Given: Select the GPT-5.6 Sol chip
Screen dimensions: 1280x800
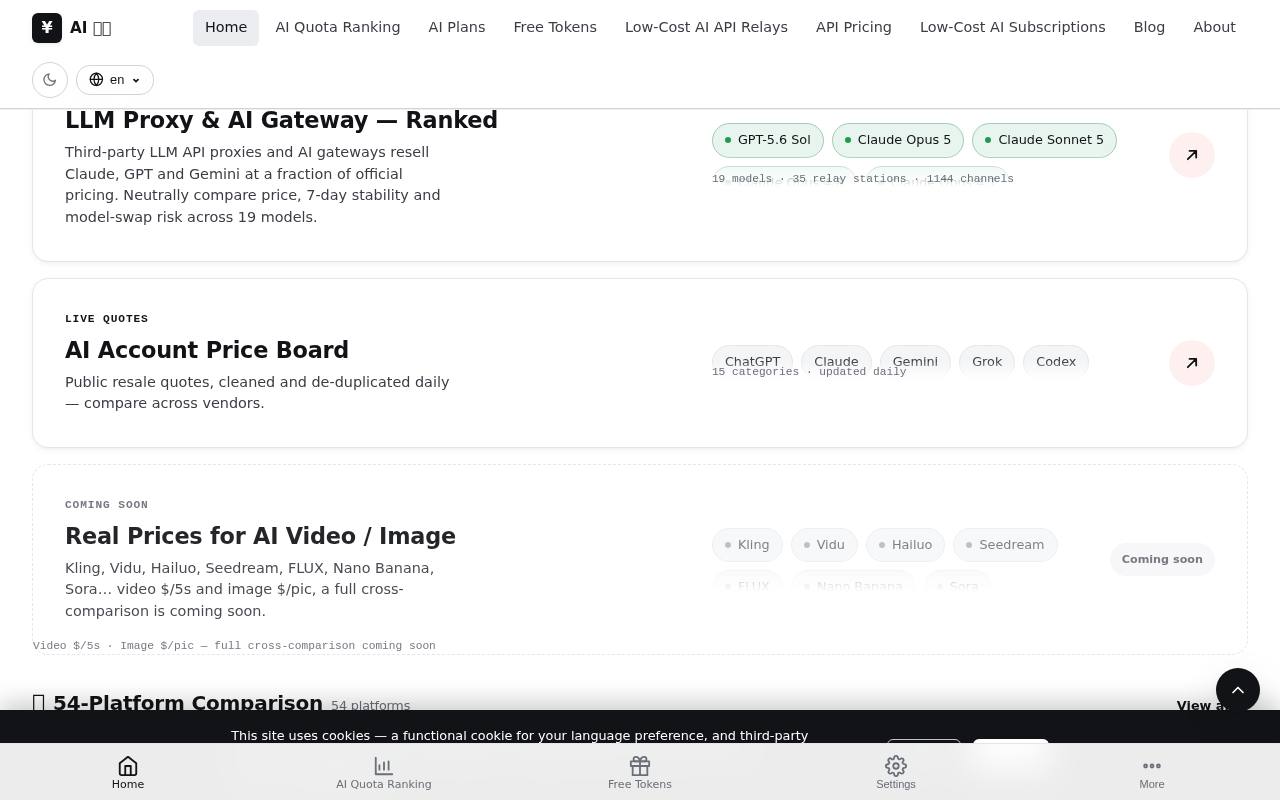Looking at the screenshot, I should [x=768, y=140].
